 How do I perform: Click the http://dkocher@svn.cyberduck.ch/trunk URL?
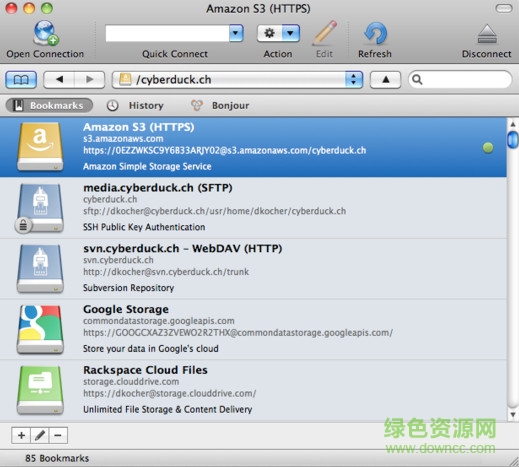[166, 272]
